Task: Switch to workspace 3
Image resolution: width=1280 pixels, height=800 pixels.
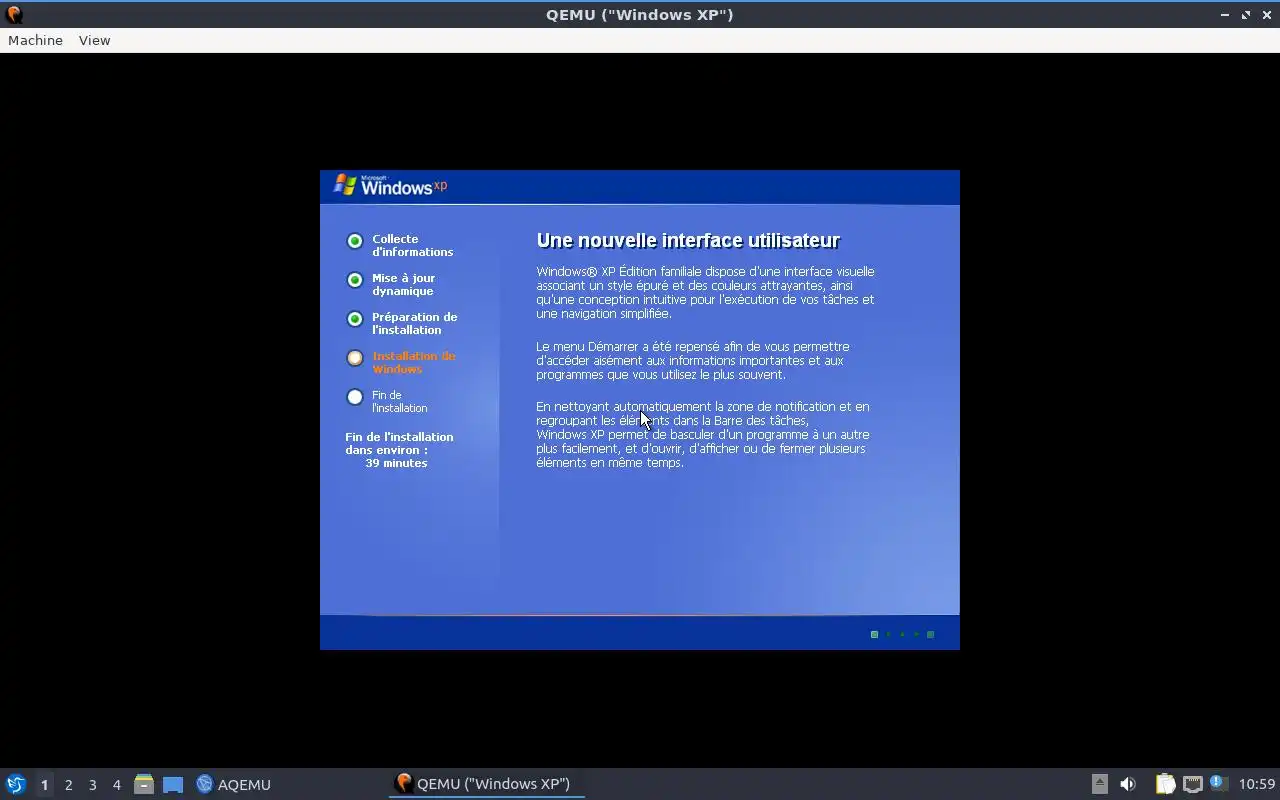Action: [x=92, y=784]
